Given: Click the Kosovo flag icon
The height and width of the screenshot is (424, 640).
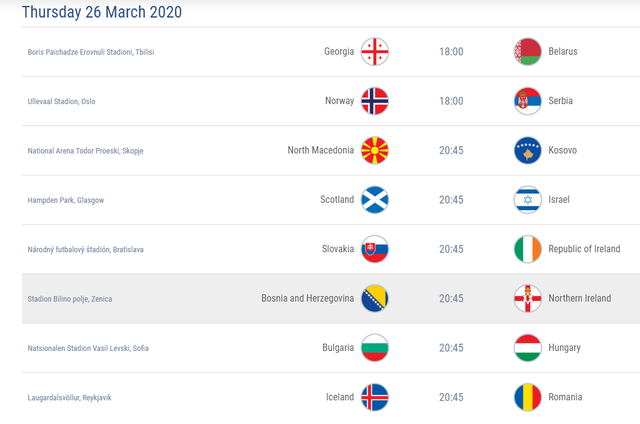Looking at the screenshot, I should click(x=527, y=151).
